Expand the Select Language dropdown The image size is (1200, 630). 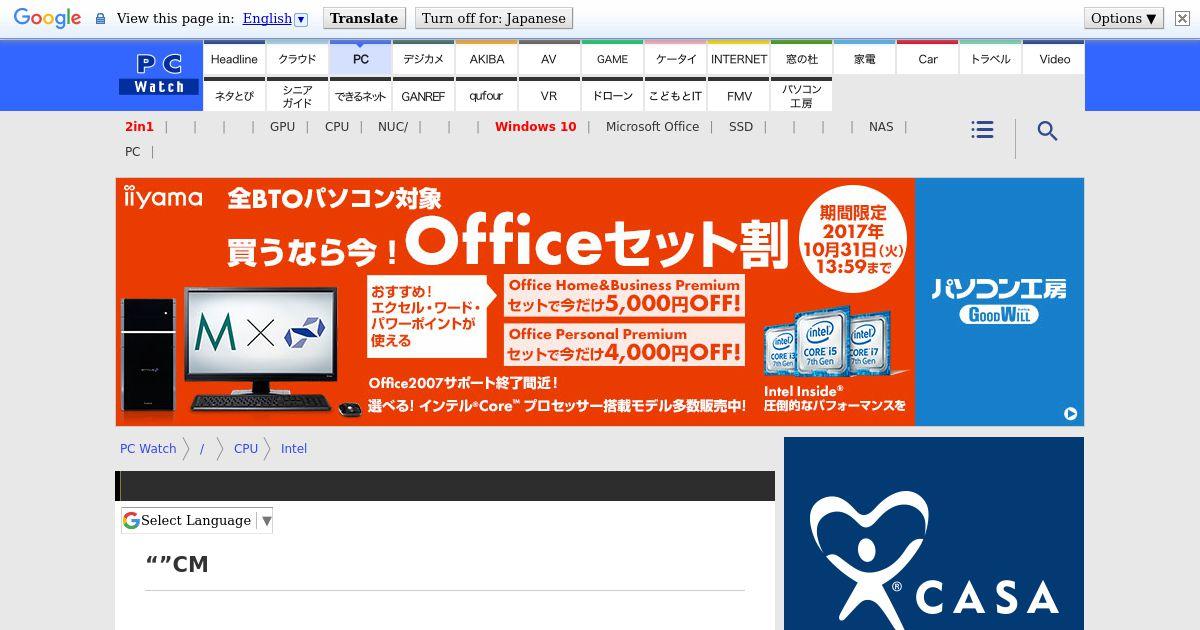(197, 520)
